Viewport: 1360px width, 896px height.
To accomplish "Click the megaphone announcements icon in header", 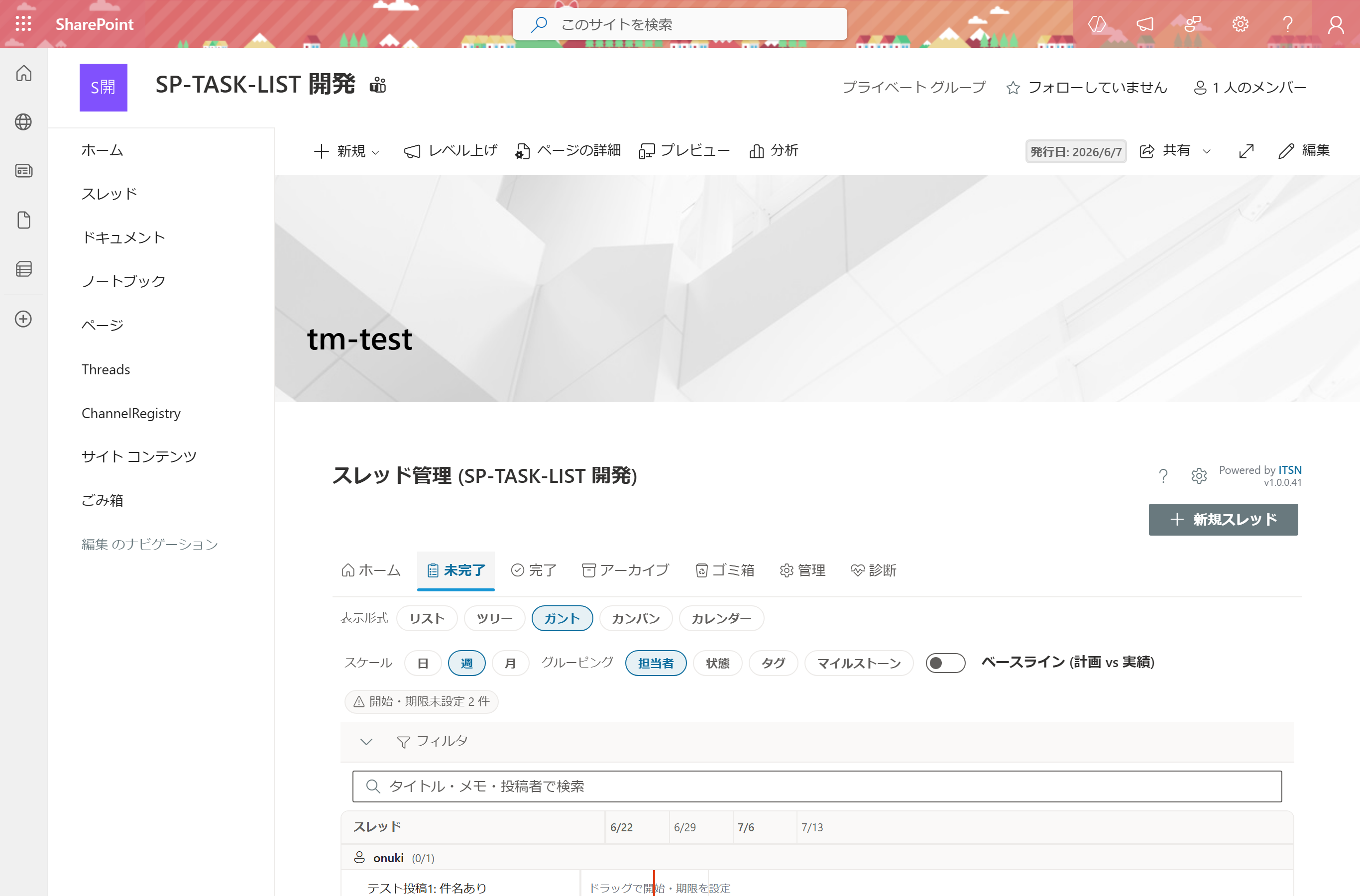I will click(1145, 24).
